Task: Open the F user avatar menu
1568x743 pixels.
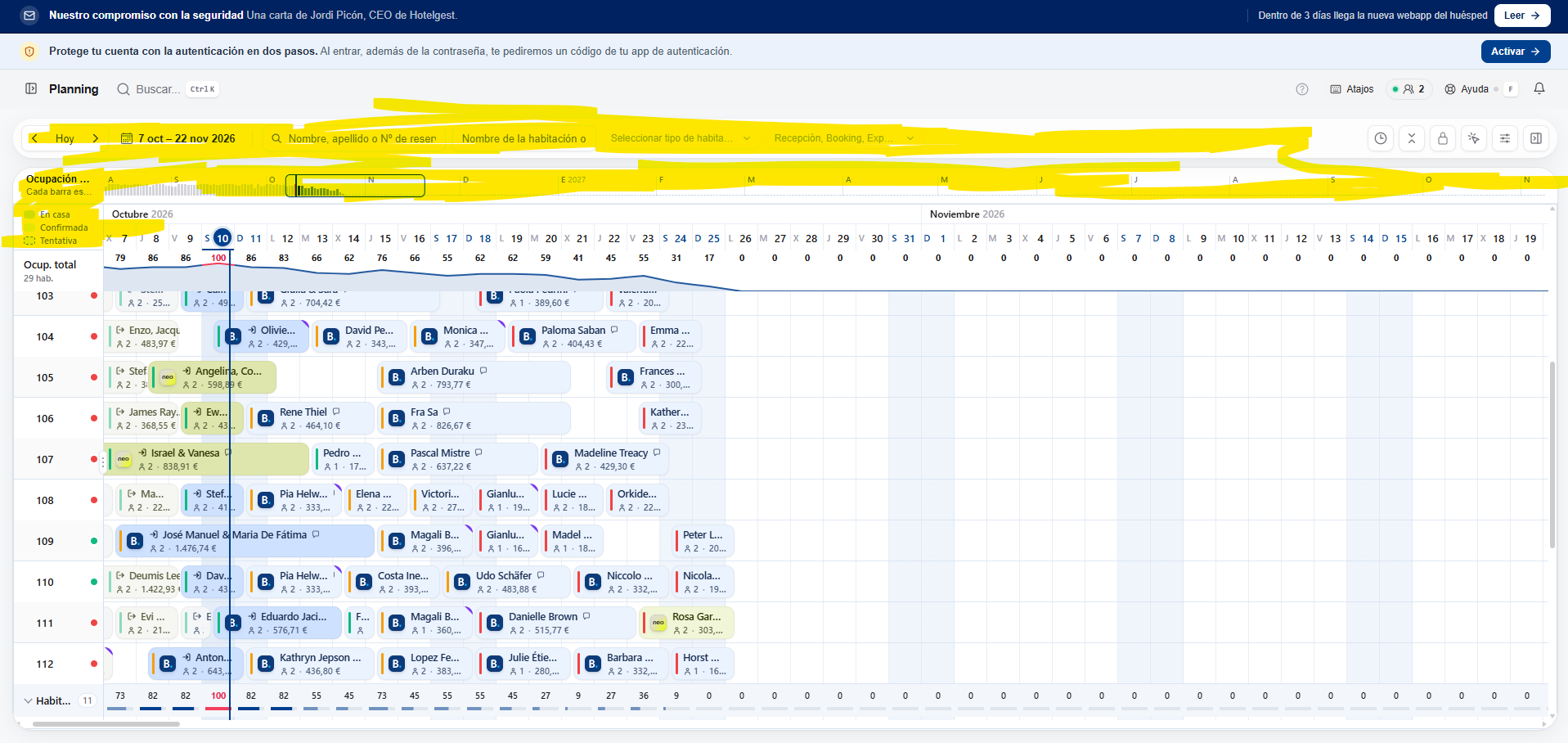Action: [1510, 89]
